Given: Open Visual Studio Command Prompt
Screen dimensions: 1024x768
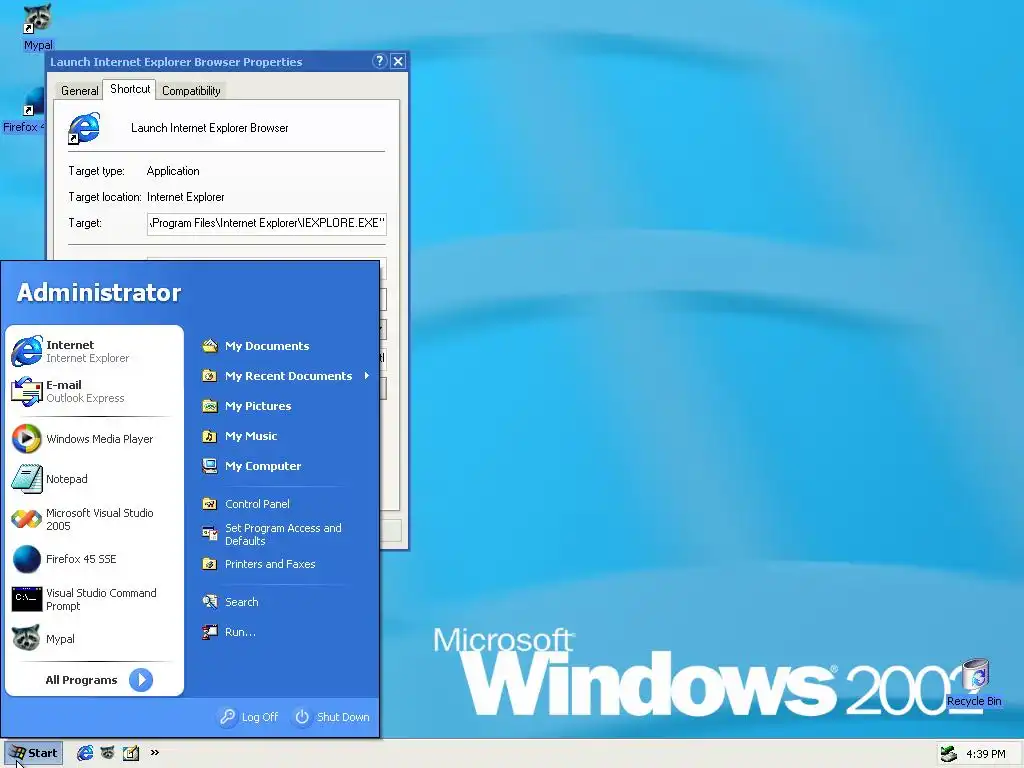Looking at the screenshot, I should pos(94,599).
